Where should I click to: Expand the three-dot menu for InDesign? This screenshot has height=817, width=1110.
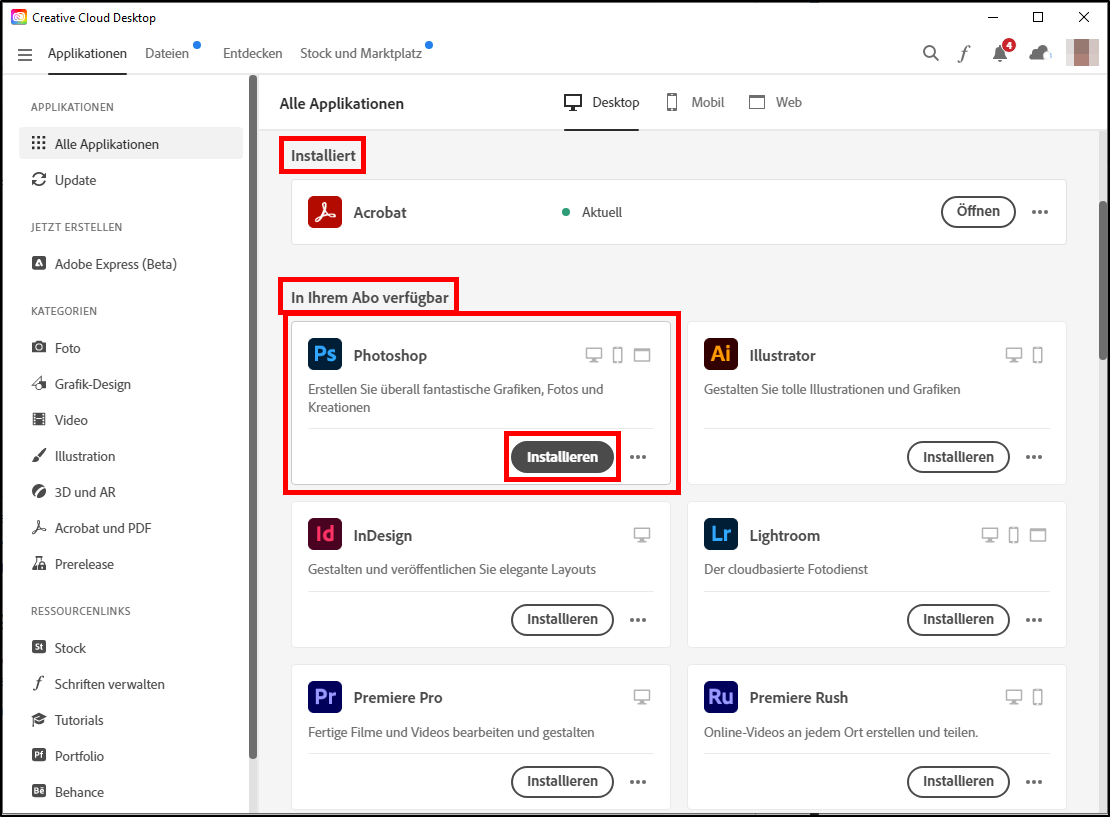638,619
